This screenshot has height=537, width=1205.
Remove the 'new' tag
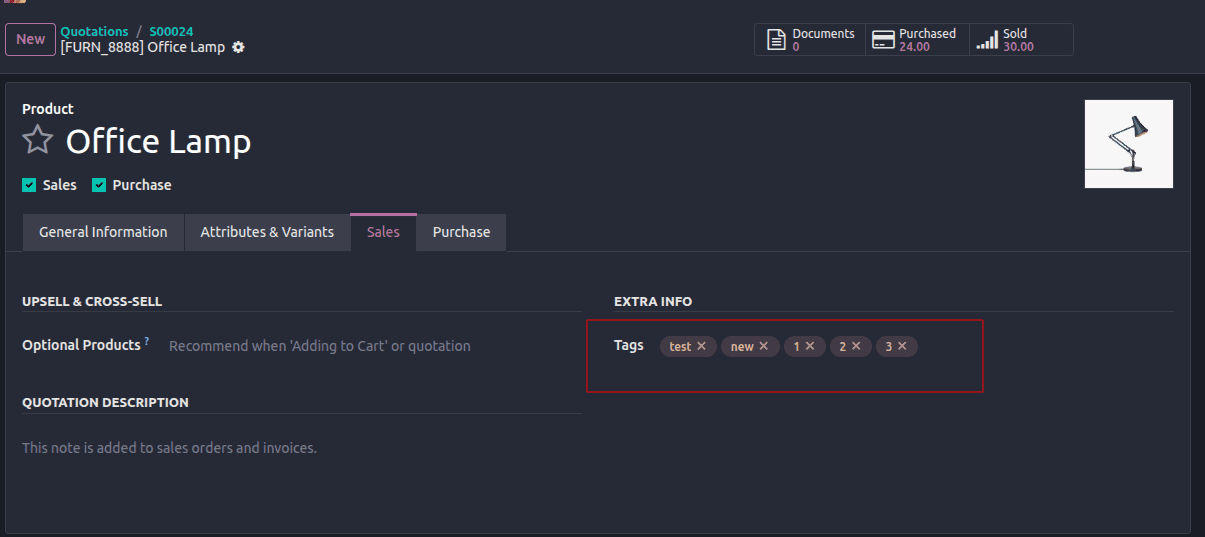coord(764,346)
